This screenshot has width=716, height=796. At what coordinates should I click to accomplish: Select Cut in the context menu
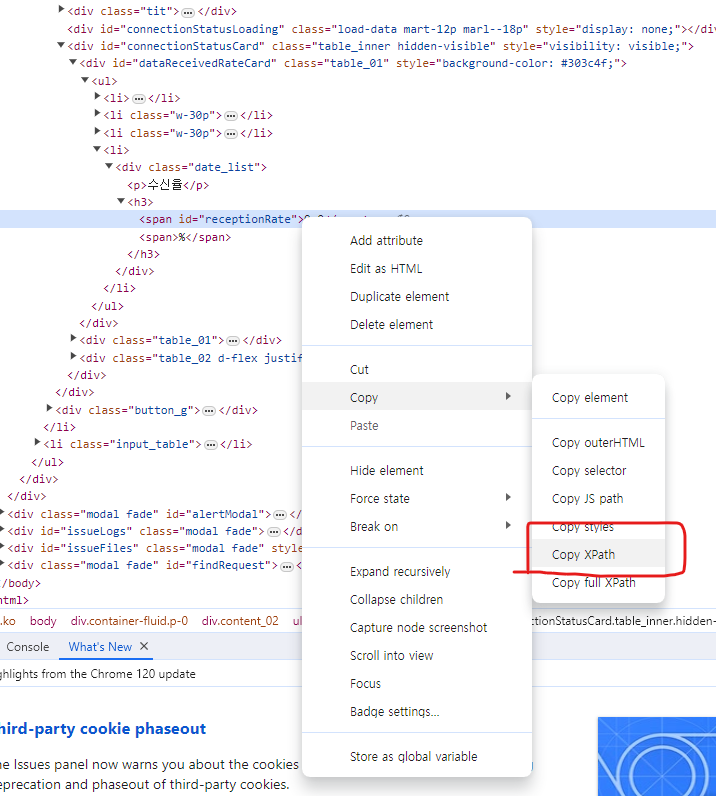[416, 370]
